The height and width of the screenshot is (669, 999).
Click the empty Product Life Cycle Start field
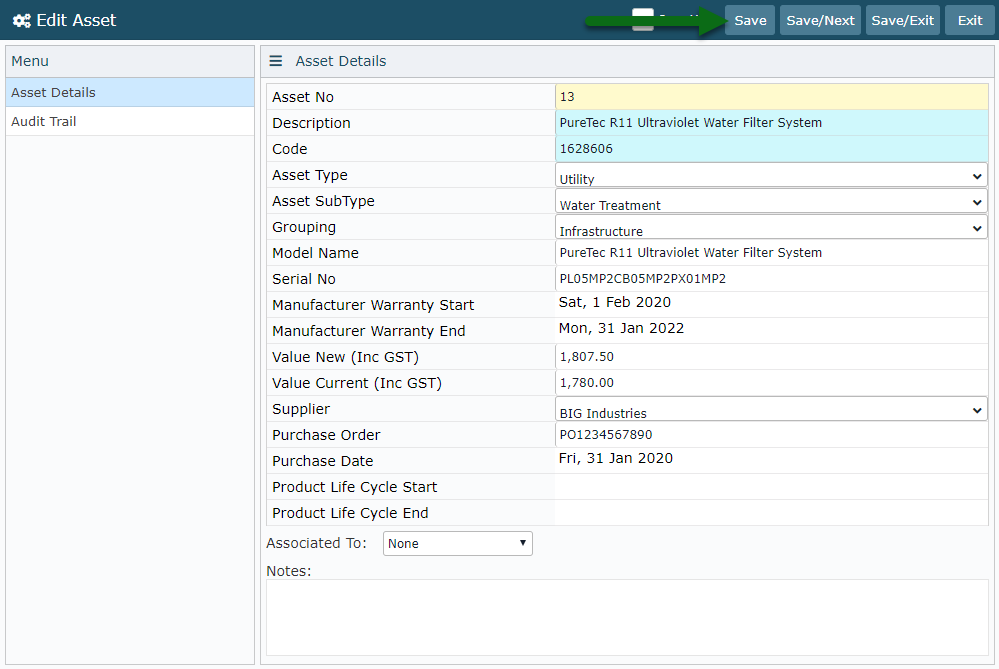coord(772,487)
